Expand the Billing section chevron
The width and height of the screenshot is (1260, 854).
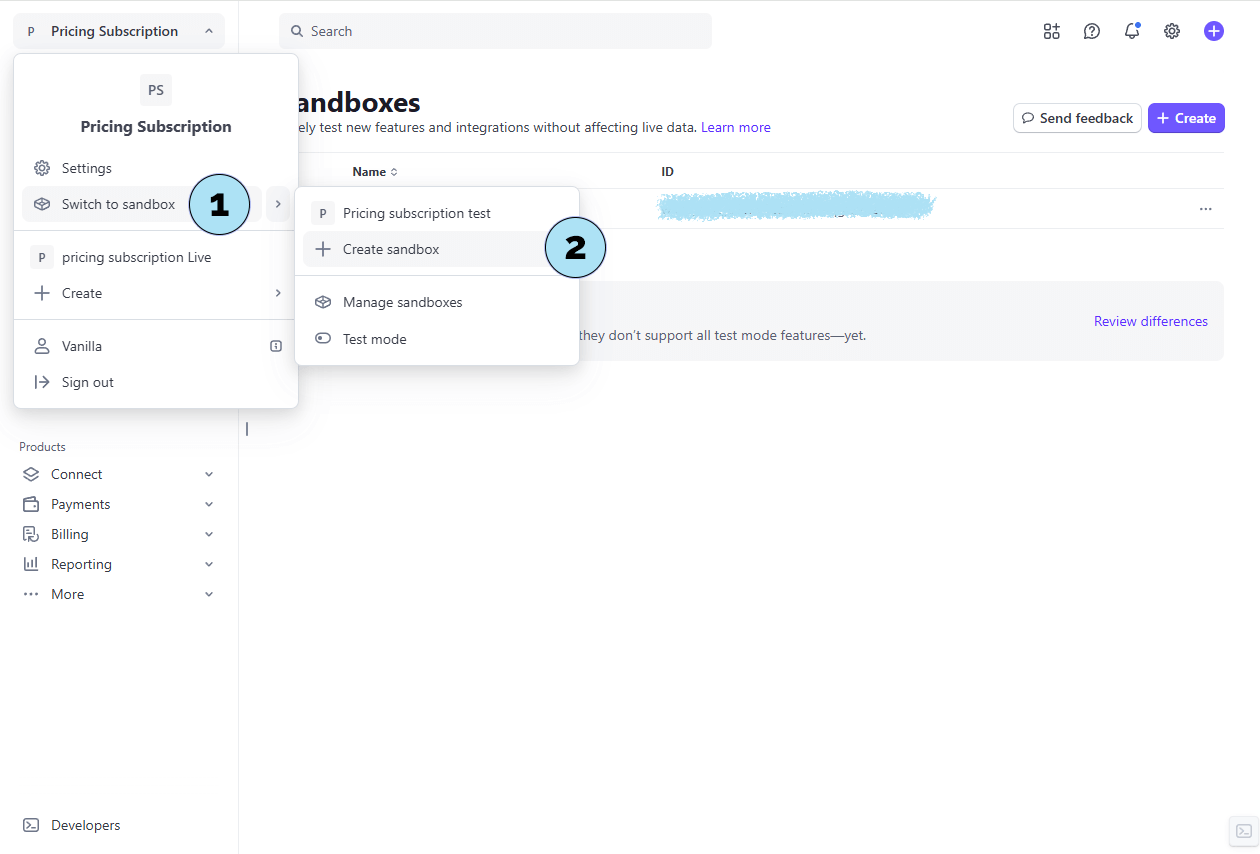tap(209, 534)
